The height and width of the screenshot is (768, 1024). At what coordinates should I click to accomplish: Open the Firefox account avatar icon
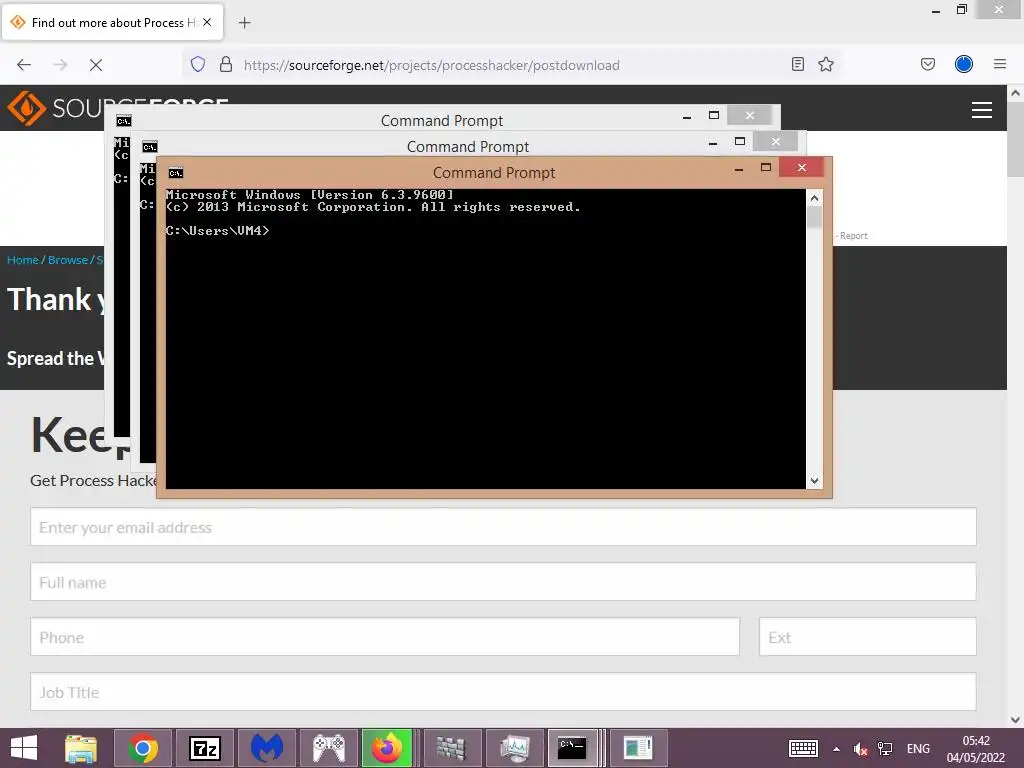964,64
